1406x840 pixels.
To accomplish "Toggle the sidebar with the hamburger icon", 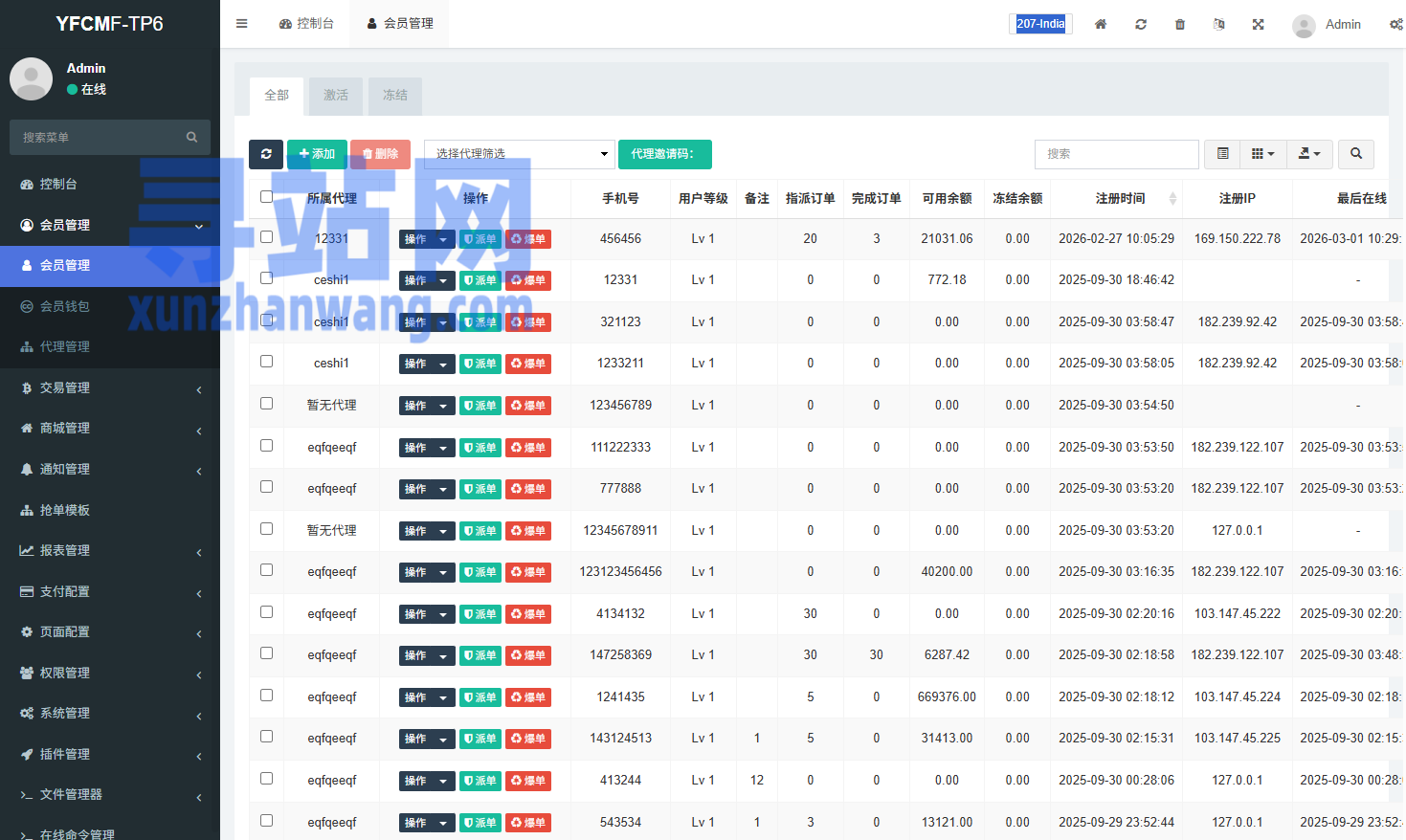I will click(x=242, y=24).
